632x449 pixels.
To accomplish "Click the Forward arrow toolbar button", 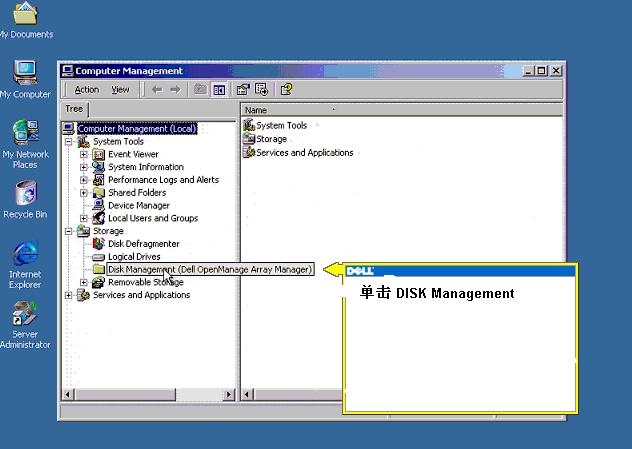I will pos(175,89).
